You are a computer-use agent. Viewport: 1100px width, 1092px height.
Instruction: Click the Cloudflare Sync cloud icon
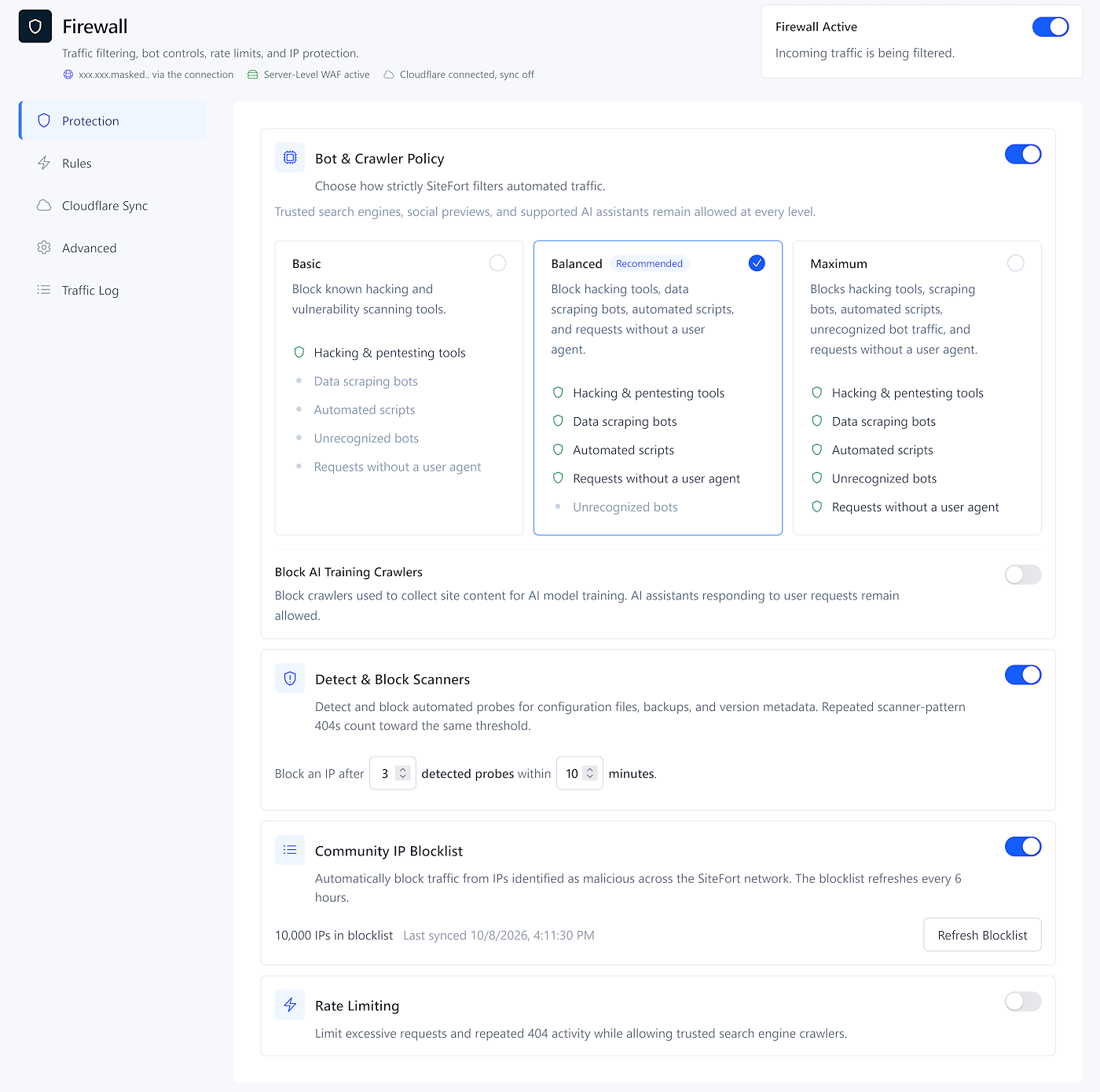pos(44,206)
